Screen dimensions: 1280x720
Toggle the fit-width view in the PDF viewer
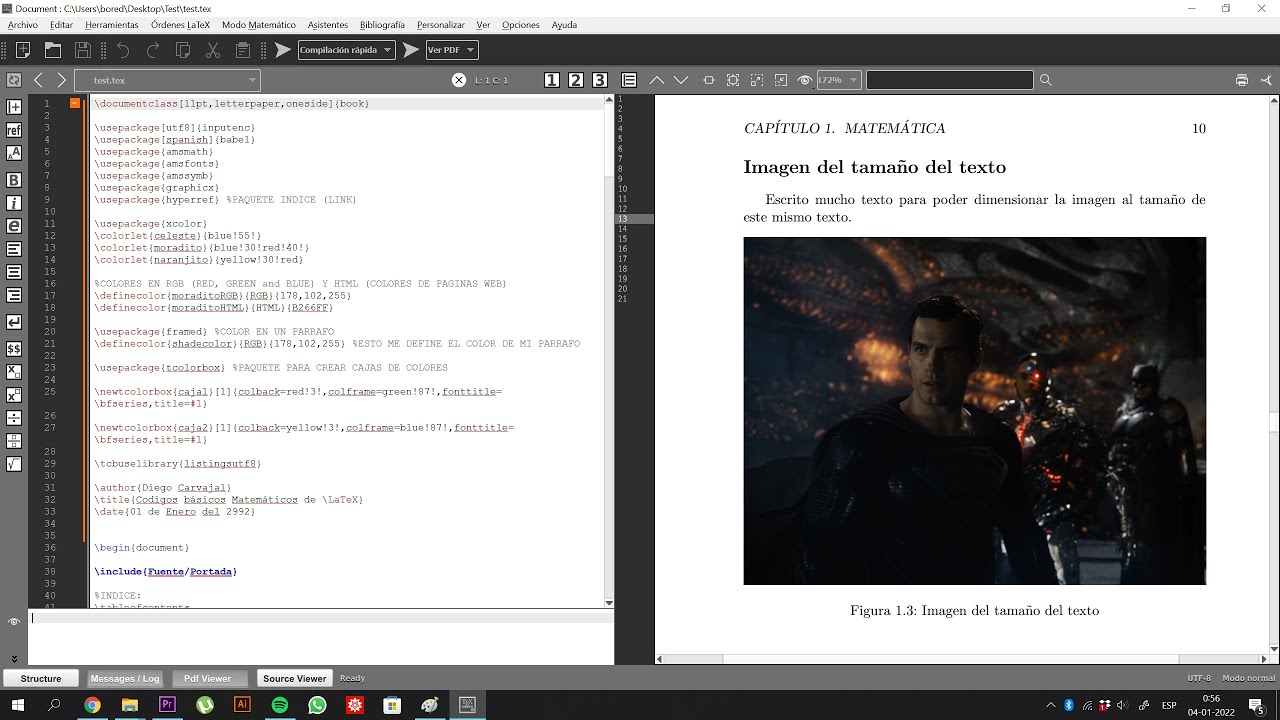pyautogui.click(x=709, y=80)
